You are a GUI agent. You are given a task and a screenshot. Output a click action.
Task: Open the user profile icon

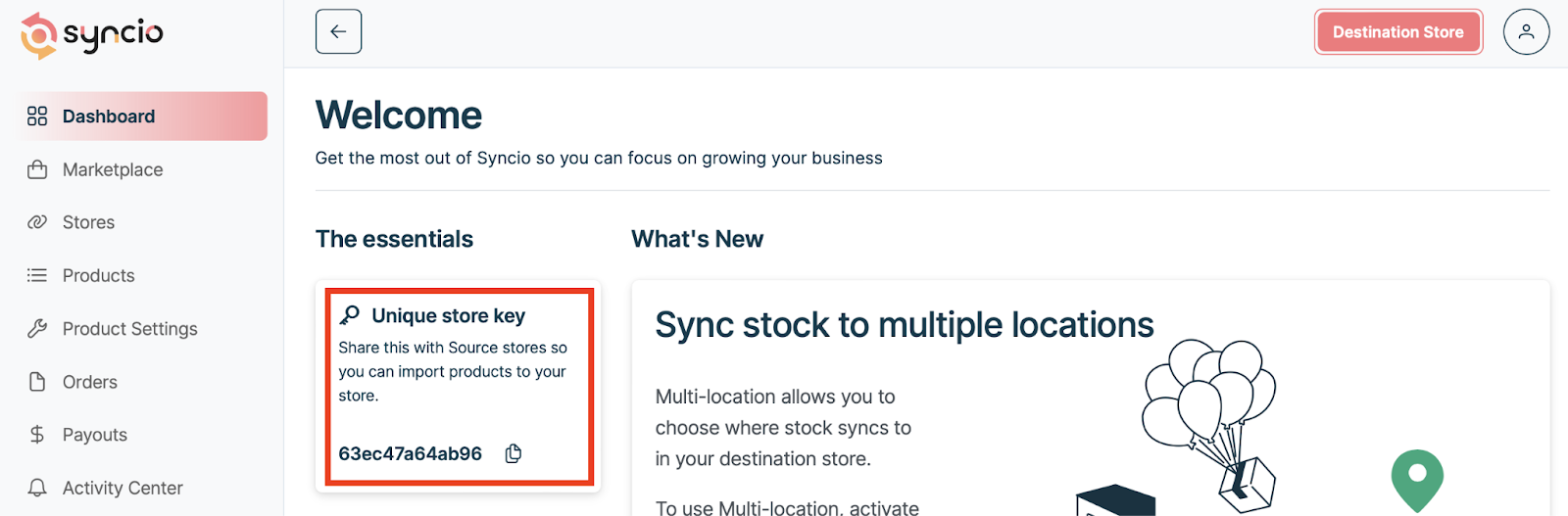tap(1526, 31)
